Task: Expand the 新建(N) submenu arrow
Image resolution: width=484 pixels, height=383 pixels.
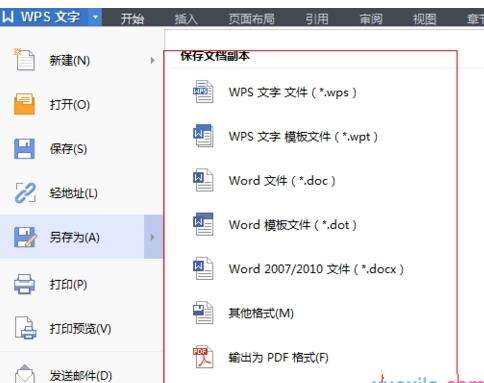Action: click(x=152, y=60)
